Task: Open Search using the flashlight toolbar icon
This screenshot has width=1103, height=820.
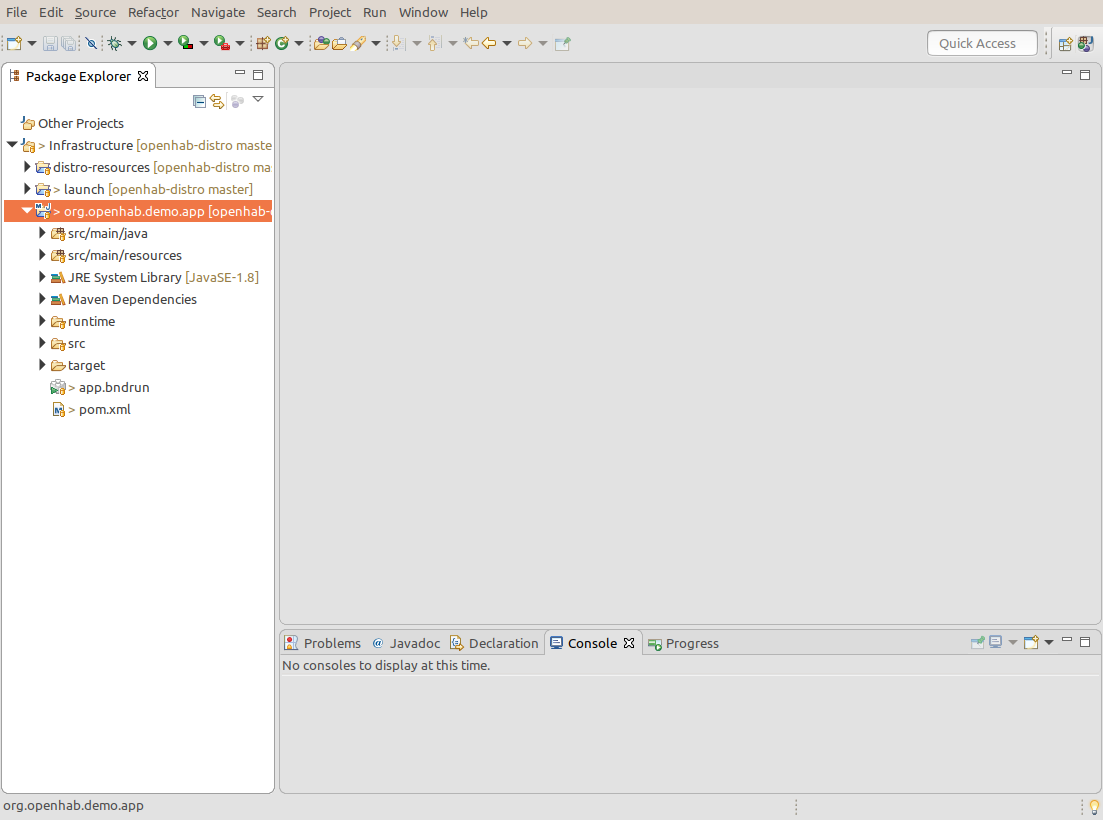Action: (358, 43)
